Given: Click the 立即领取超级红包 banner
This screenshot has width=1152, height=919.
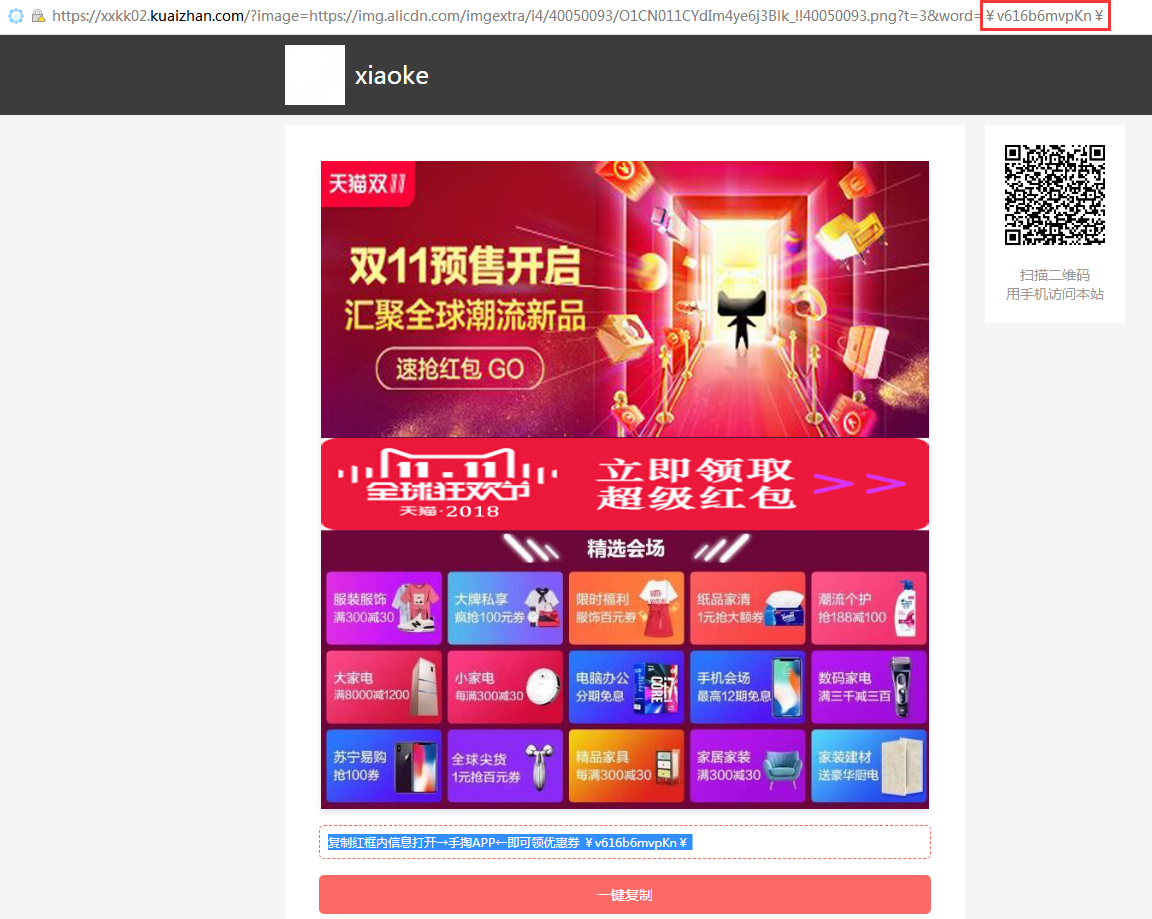Looking at the screenshot, I should [624, 484].
